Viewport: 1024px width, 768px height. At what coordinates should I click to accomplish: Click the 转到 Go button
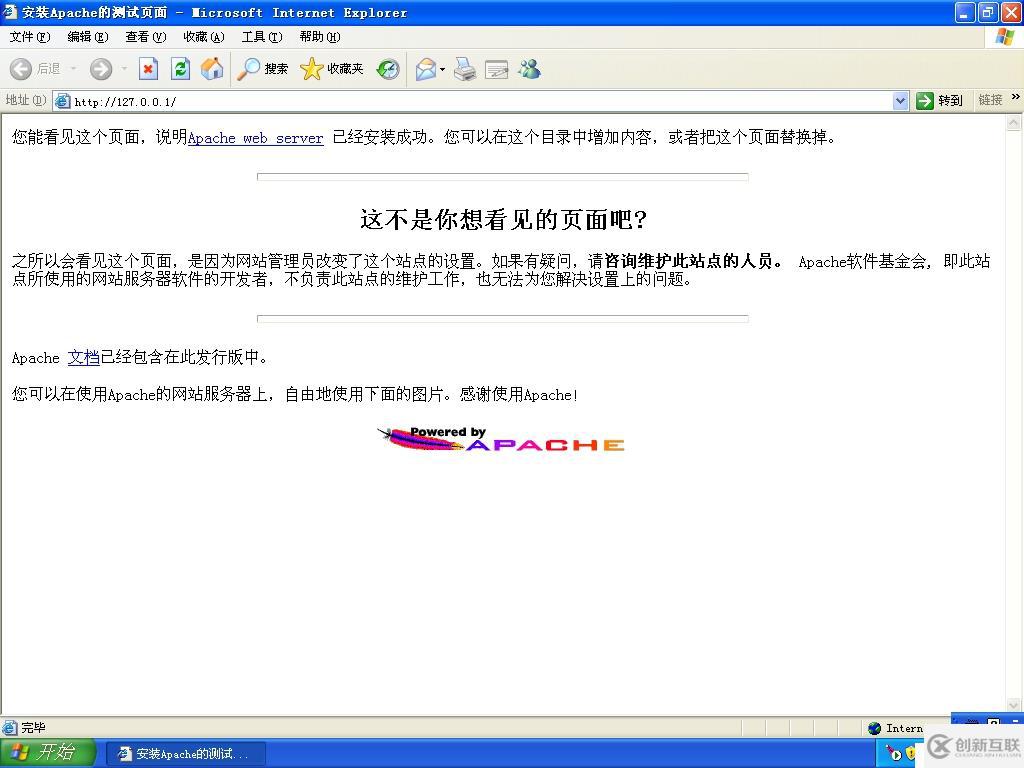pos(940,101)
